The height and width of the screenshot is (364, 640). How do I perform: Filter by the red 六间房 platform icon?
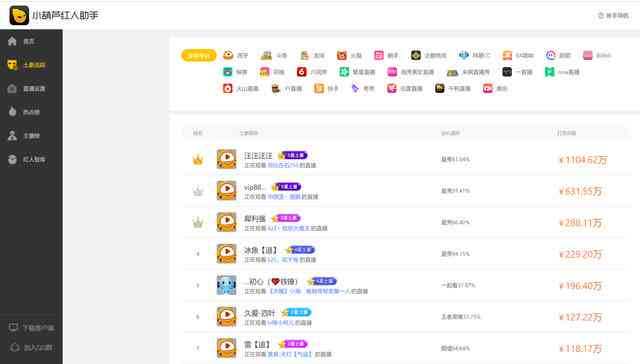[302, 72]
